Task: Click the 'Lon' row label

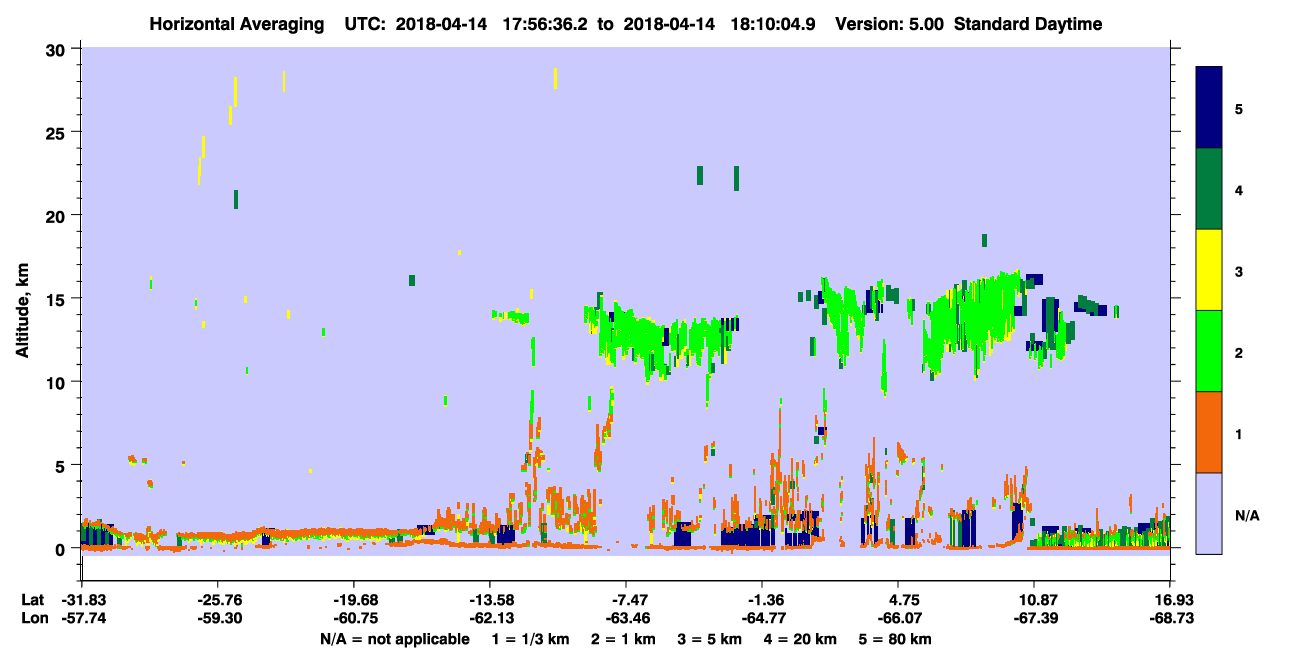Action: [33, 618]
